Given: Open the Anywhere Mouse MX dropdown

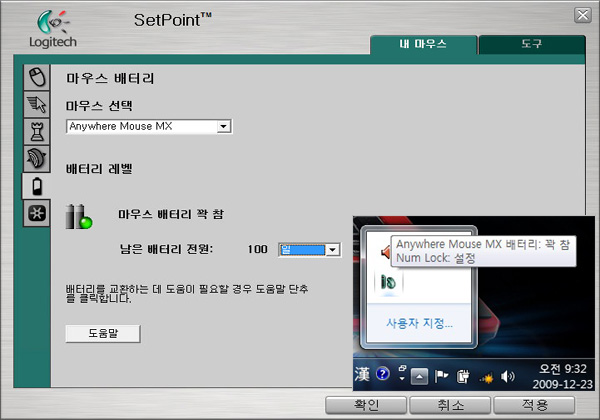Looking at the screenshot, I should [x=149, y=126].
